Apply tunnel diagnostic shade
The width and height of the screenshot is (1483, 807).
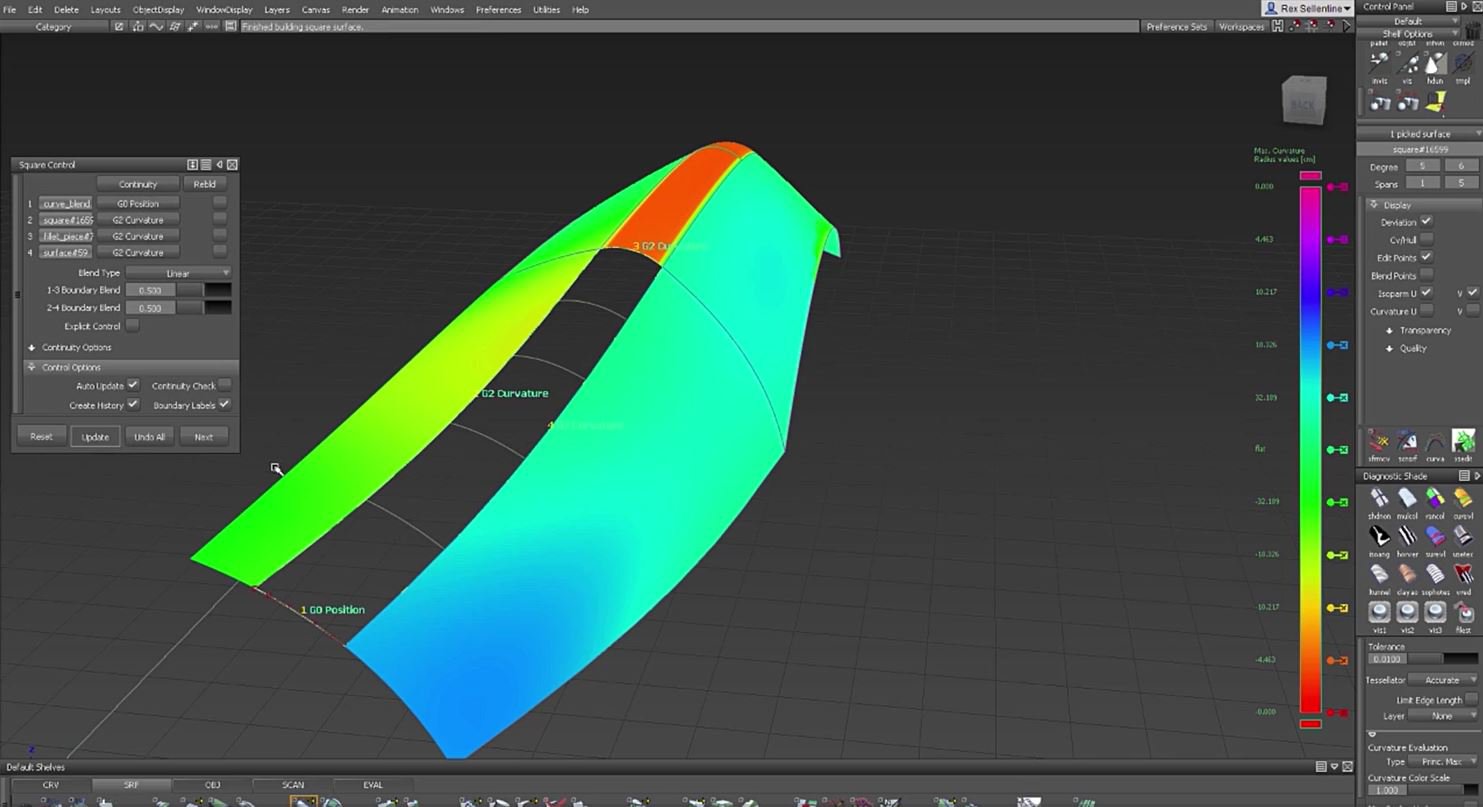click(1379, 575)
